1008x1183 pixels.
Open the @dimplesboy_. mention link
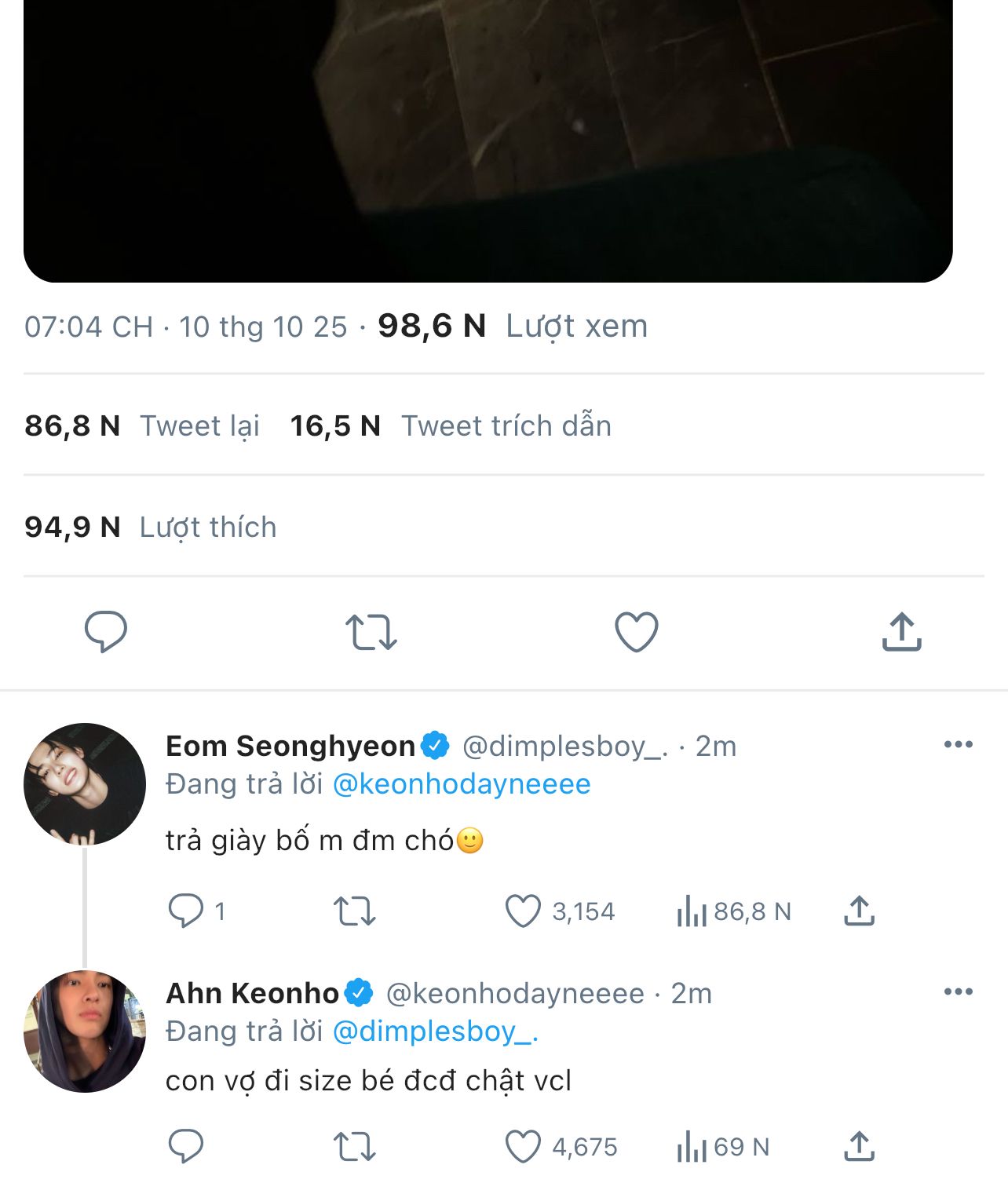[436, 1031]
